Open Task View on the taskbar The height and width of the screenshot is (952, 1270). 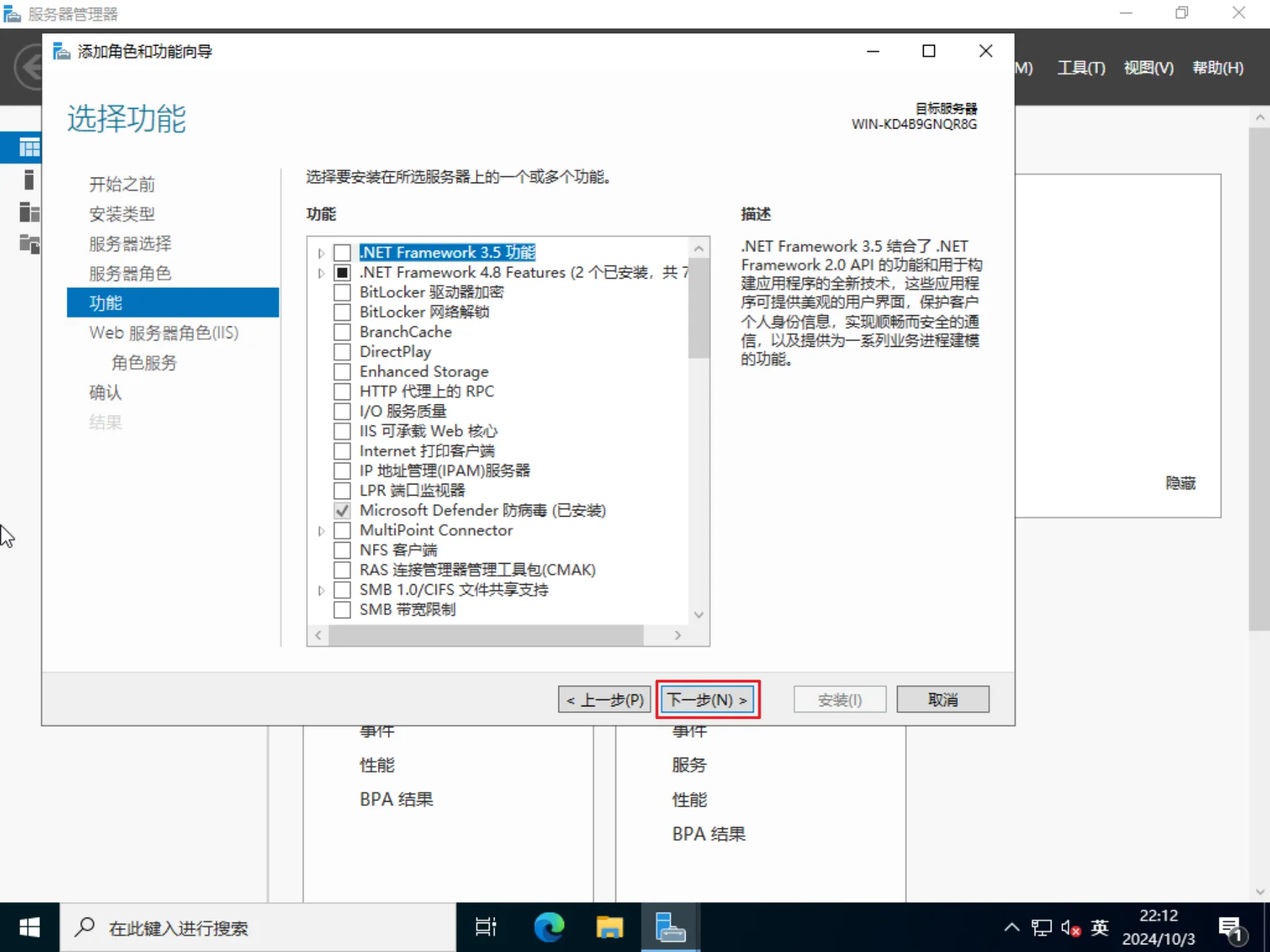pyautogui.click(x=485, y=927)
